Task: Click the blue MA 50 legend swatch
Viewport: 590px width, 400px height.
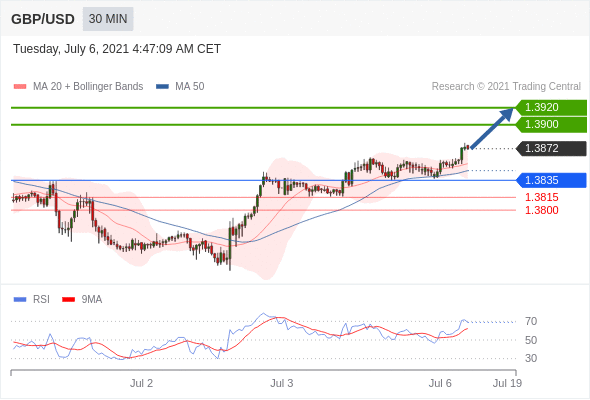Action: (x=162, y=87)
